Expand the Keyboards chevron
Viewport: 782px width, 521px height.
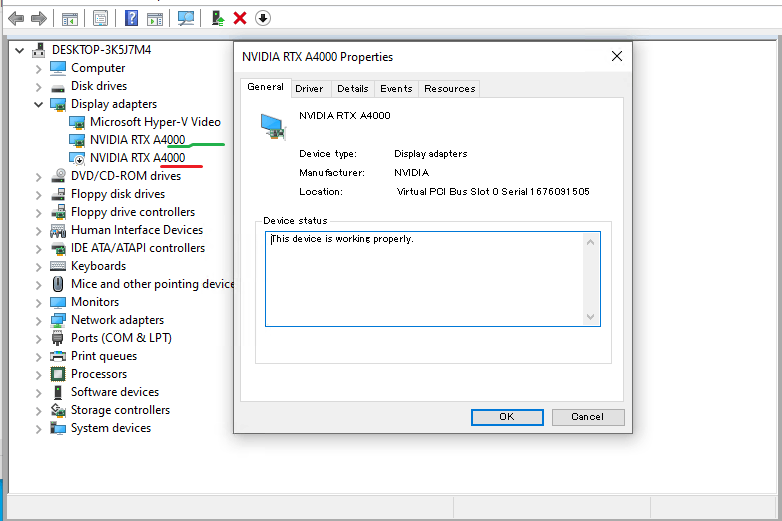tap(38, 267)
